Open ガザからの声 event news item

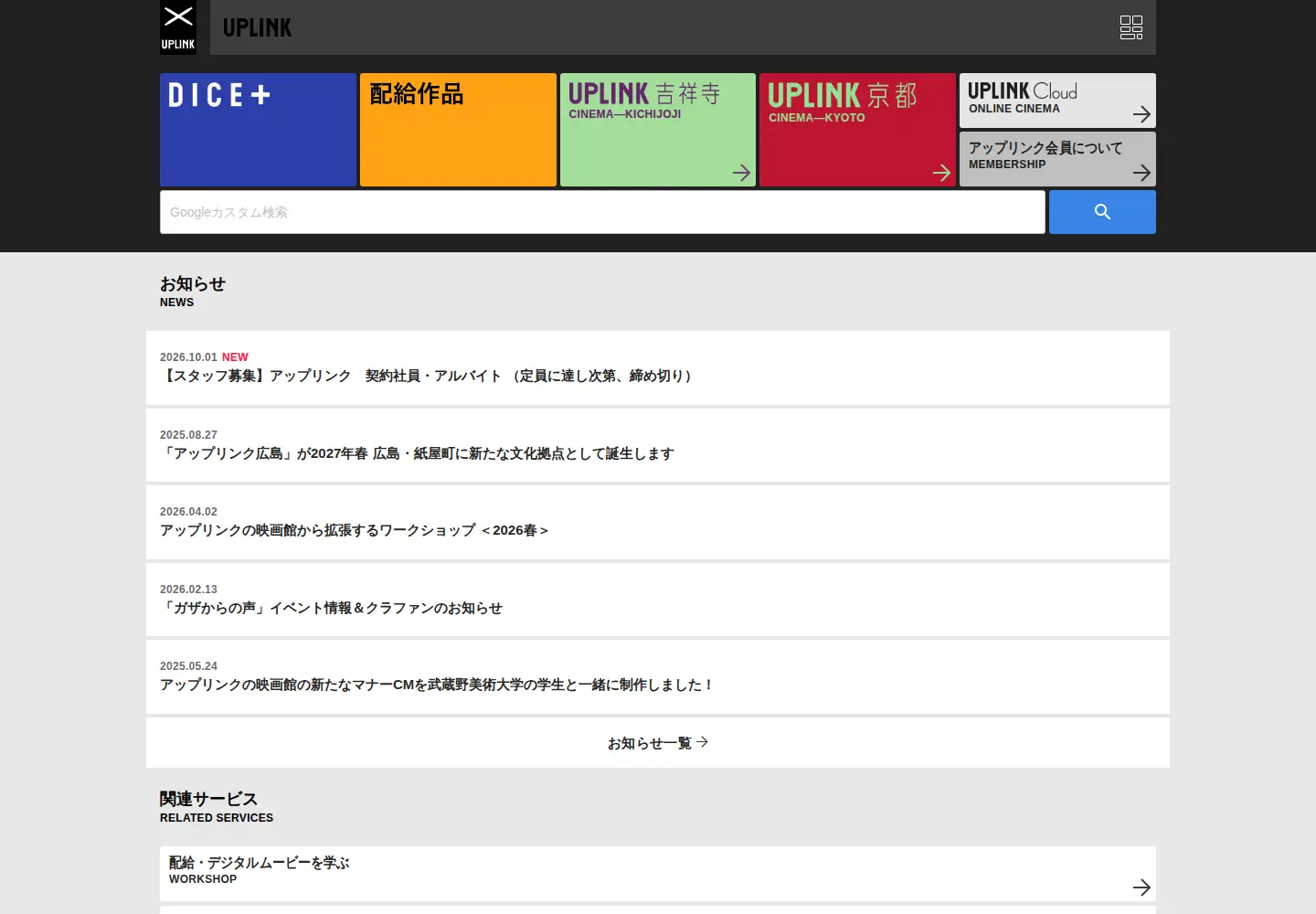[x=658, y=600]
